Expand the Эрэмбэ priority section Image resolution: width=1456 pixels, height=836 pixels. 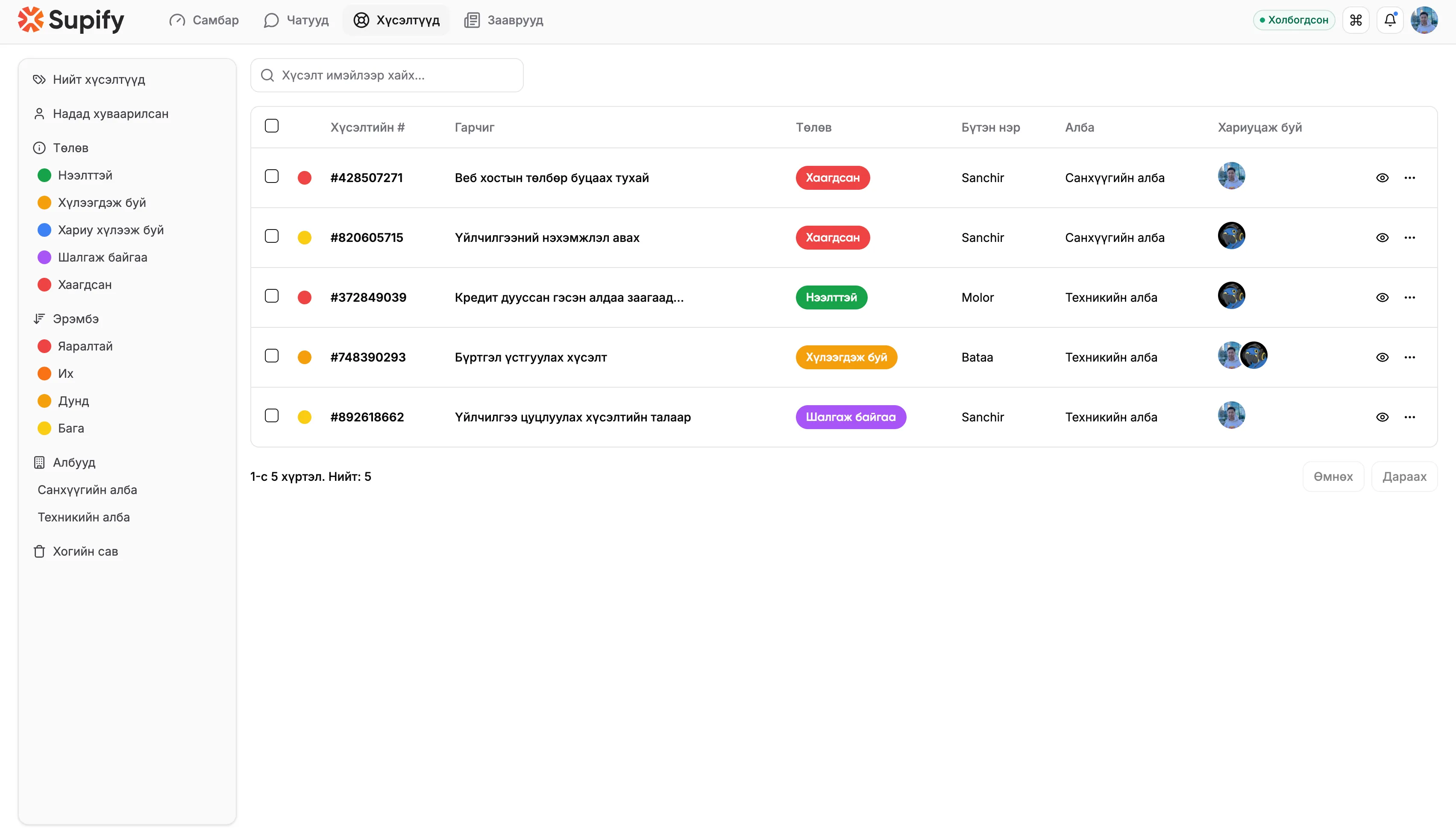tap(75, 319)
